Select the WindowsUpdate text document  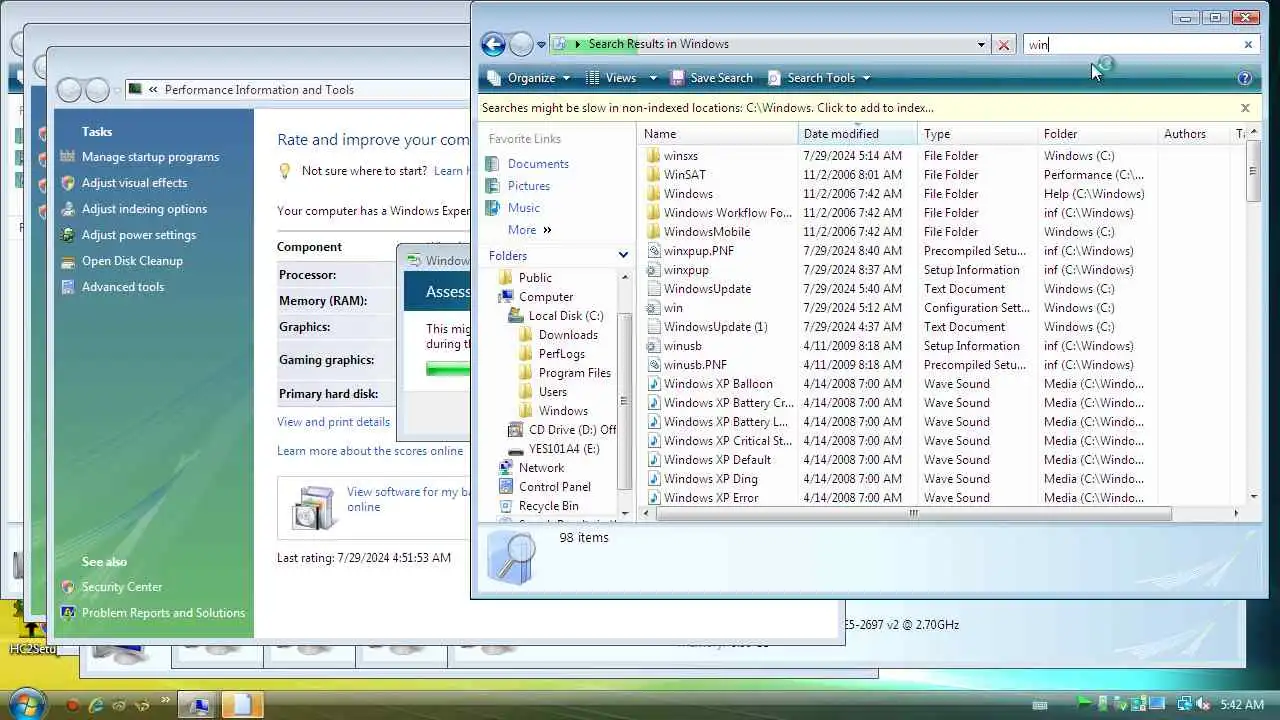[x=707, y=289]
